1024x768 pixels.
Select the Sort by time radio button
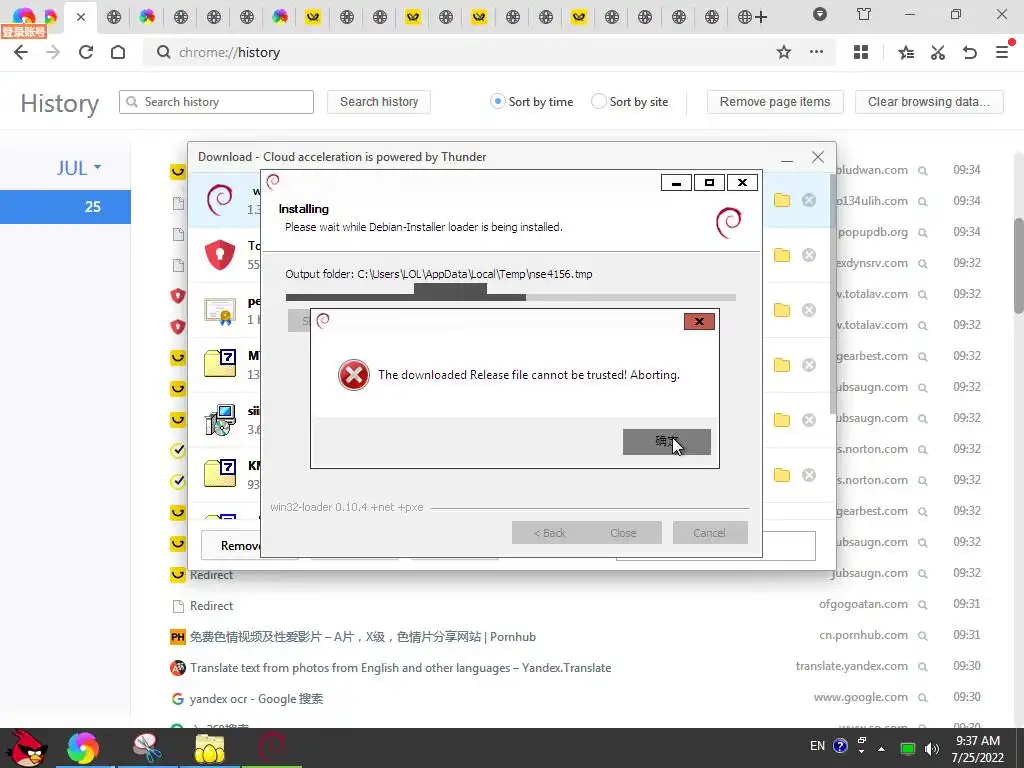[x=498, y=102]
